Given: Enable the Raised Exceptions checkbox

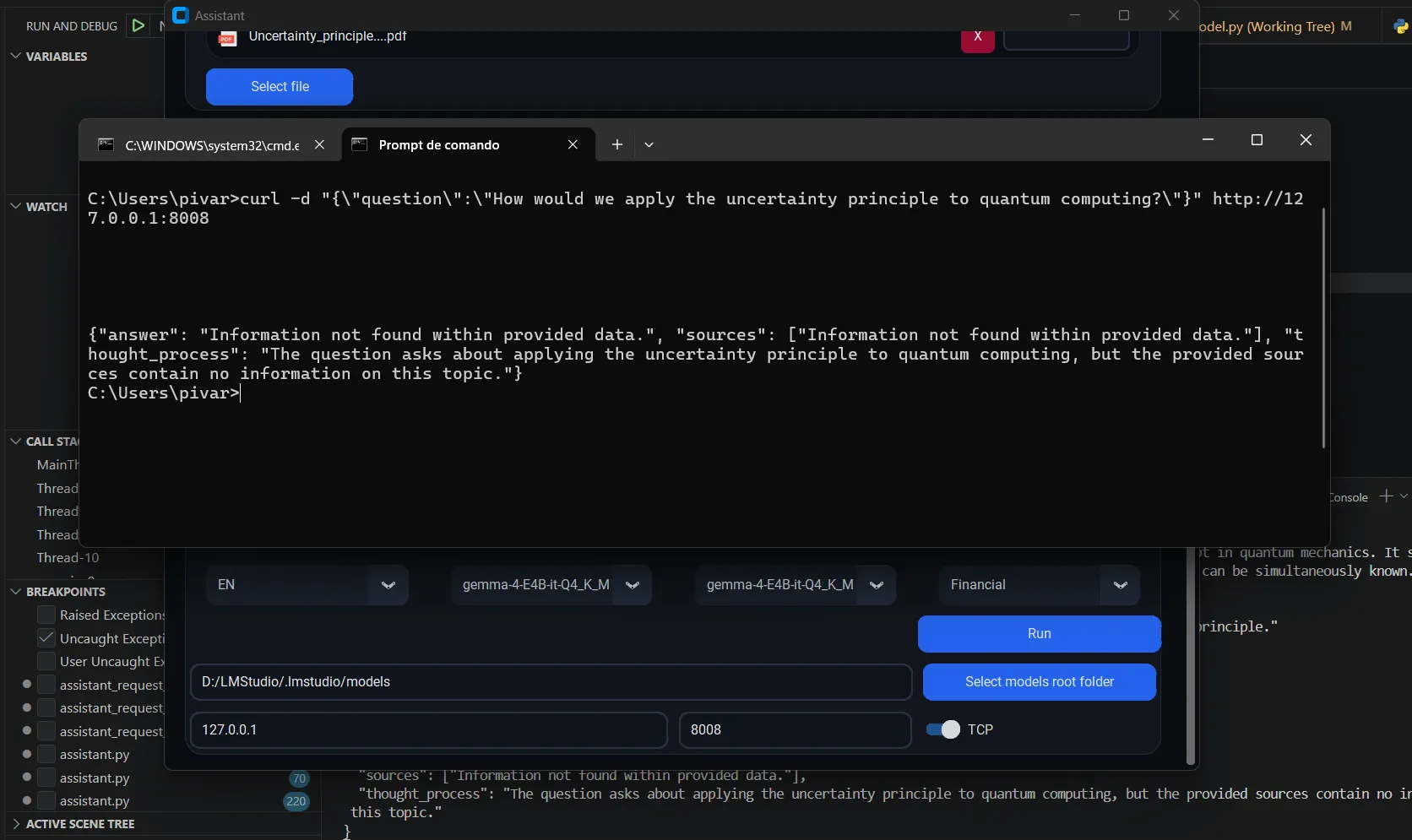Looking at the screenshot, I should (46, 615).
